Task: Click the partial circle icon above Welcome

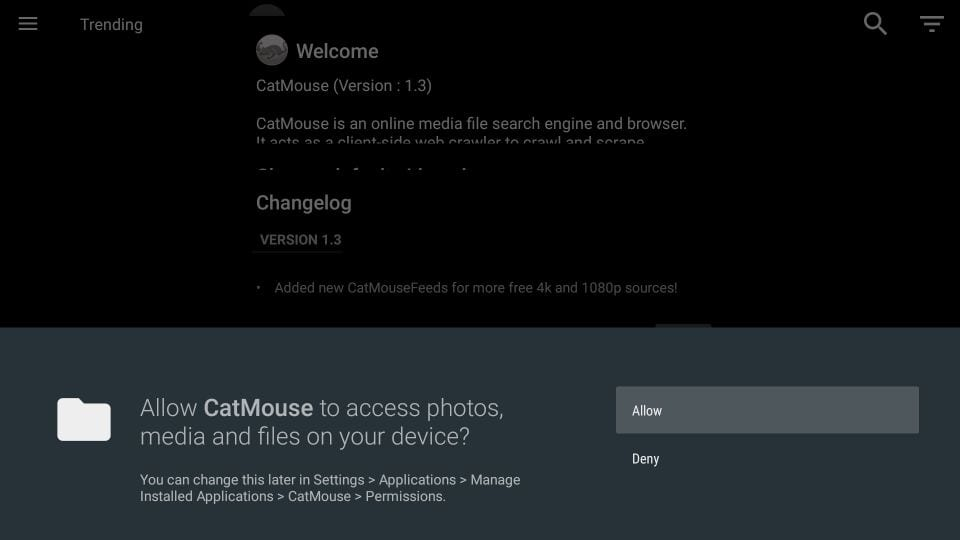Action: tap(267, 9)
